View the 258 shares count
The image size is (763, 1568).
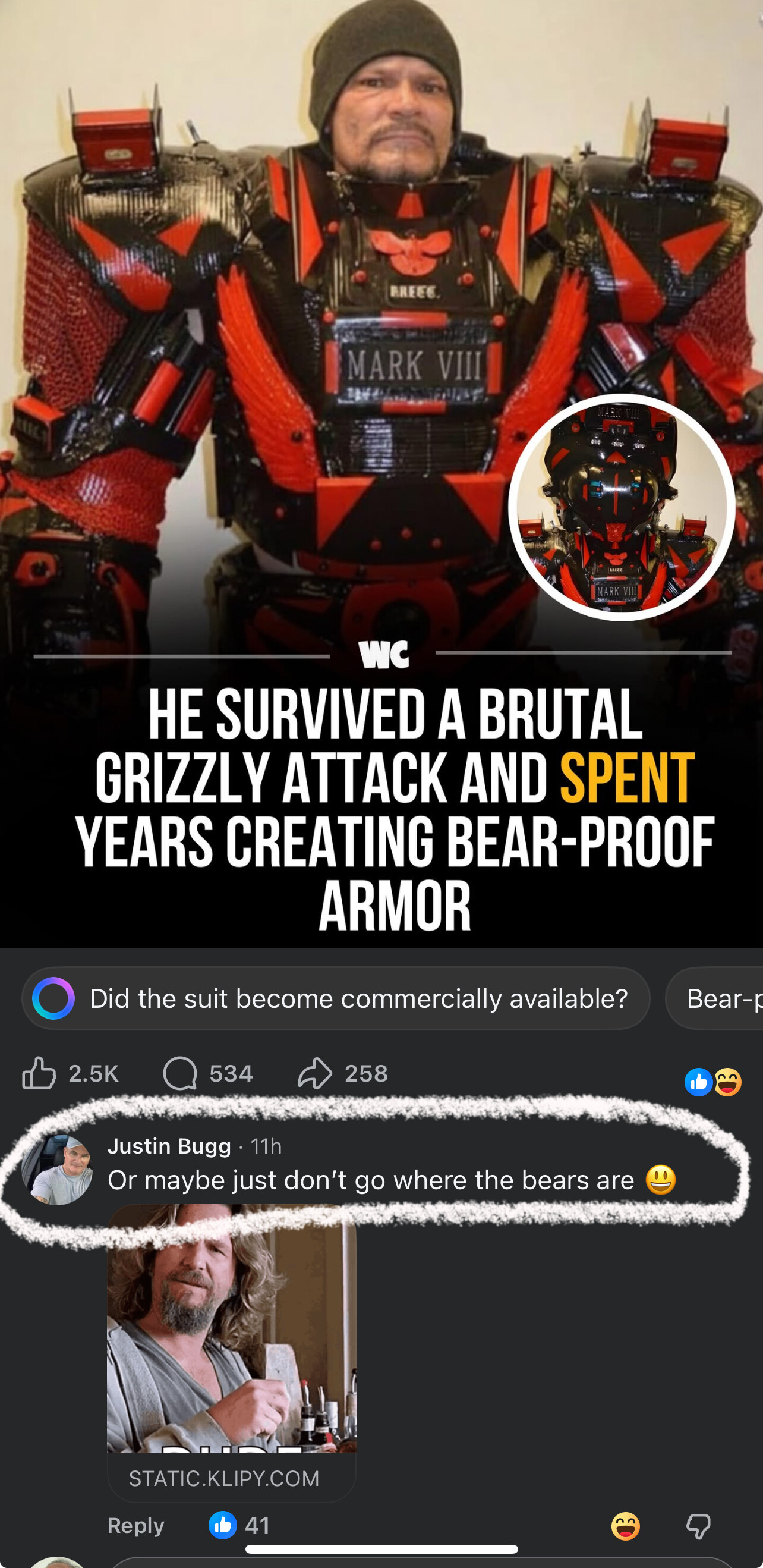coord(366,1073)
